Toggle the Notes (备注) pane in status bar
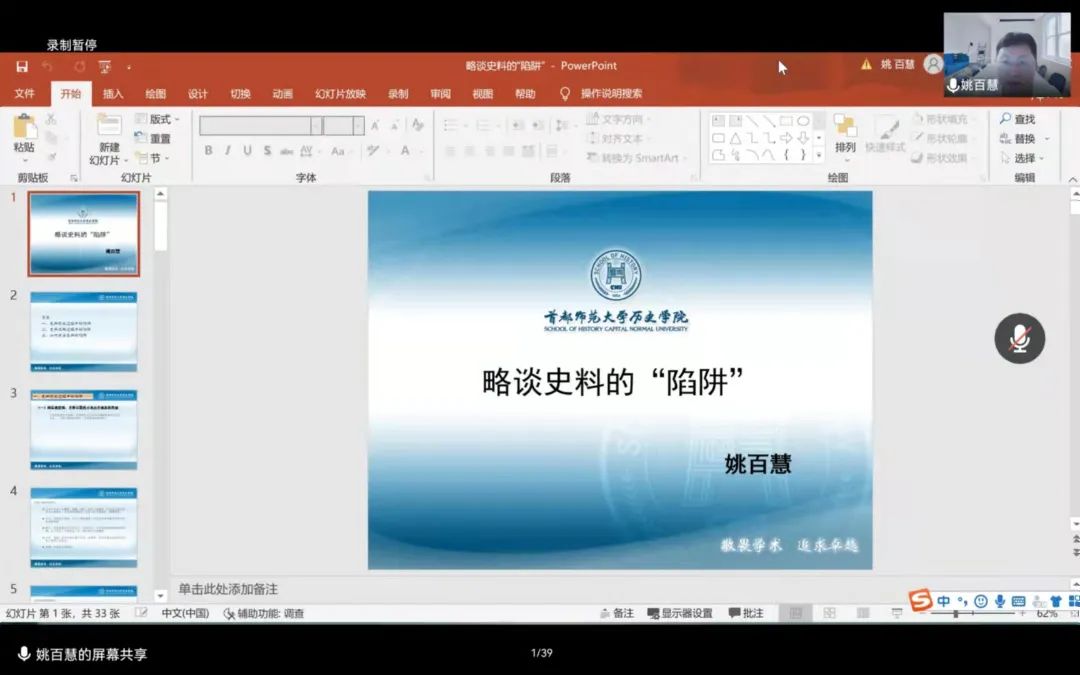This screenshot has height=675, width=1080. (616, 613)
